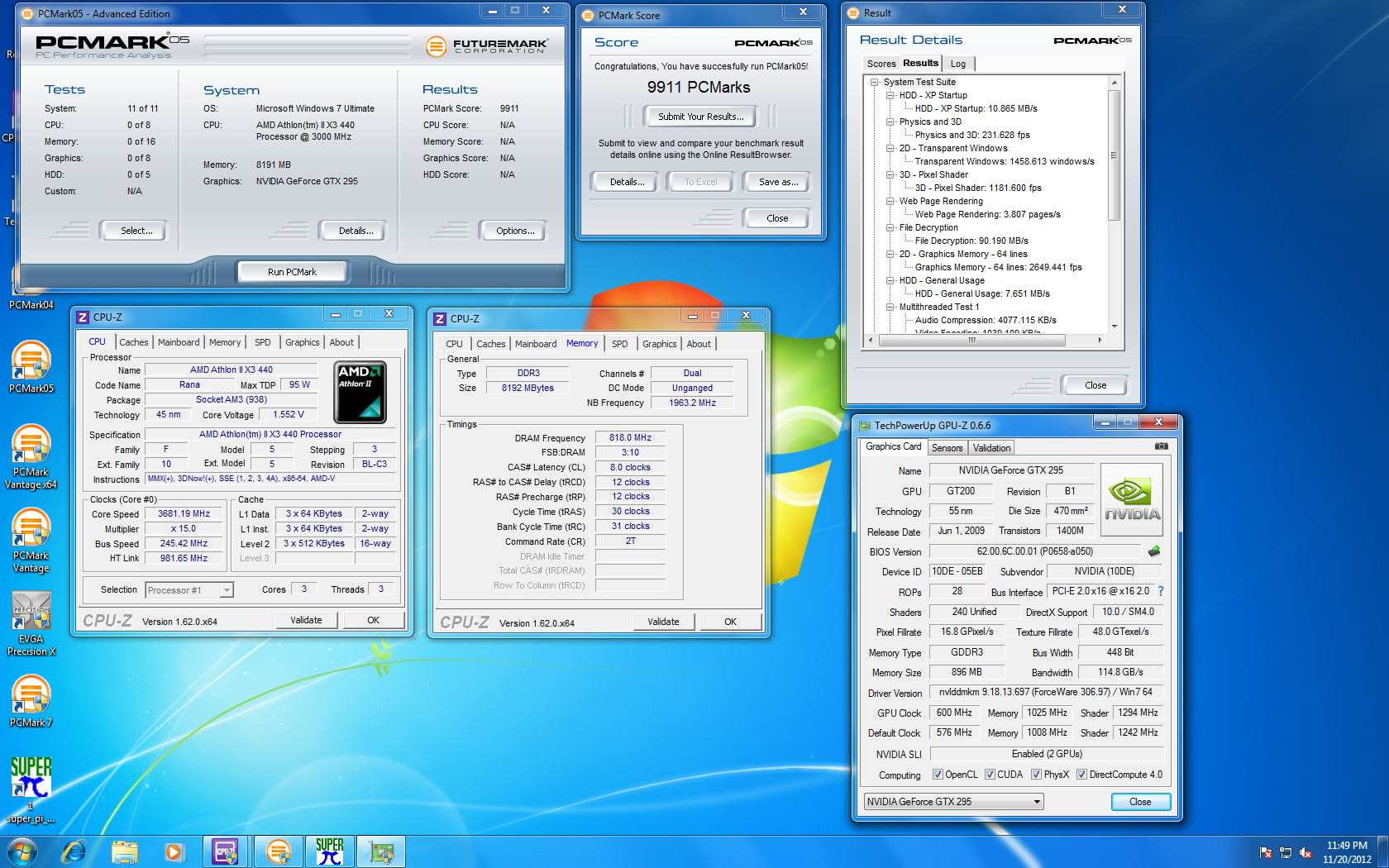Viewport: 1389px width, 868px height.
Task: Open the Windows Start menu
Action: tap(22, 851)
